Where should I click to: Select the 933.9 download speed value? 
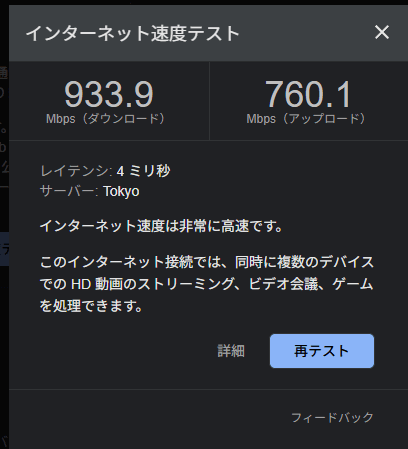(109, 94)
